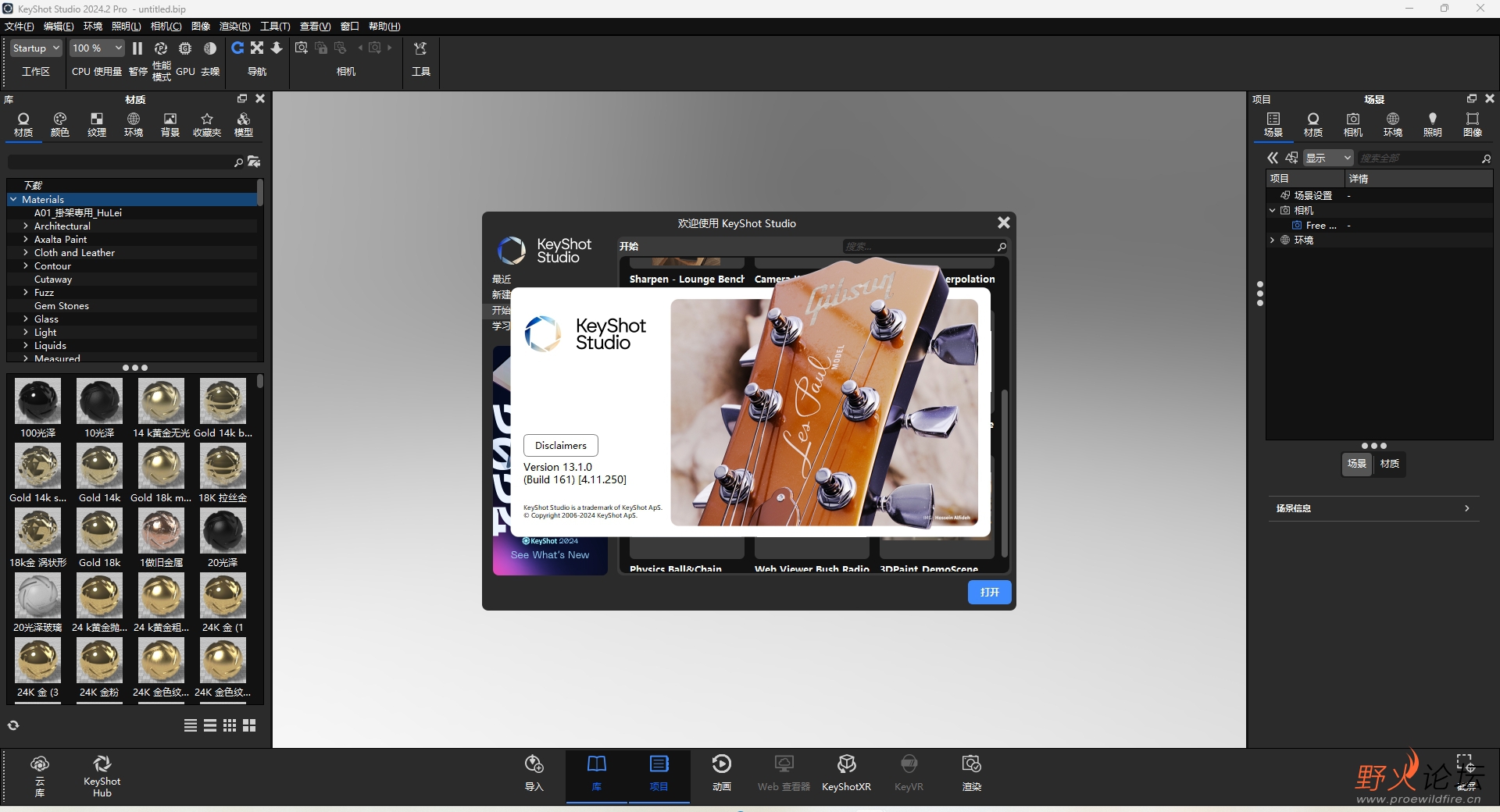Open project Scene tab
The width and height of the screenshot is (1500, 812).
point(1273,125)
